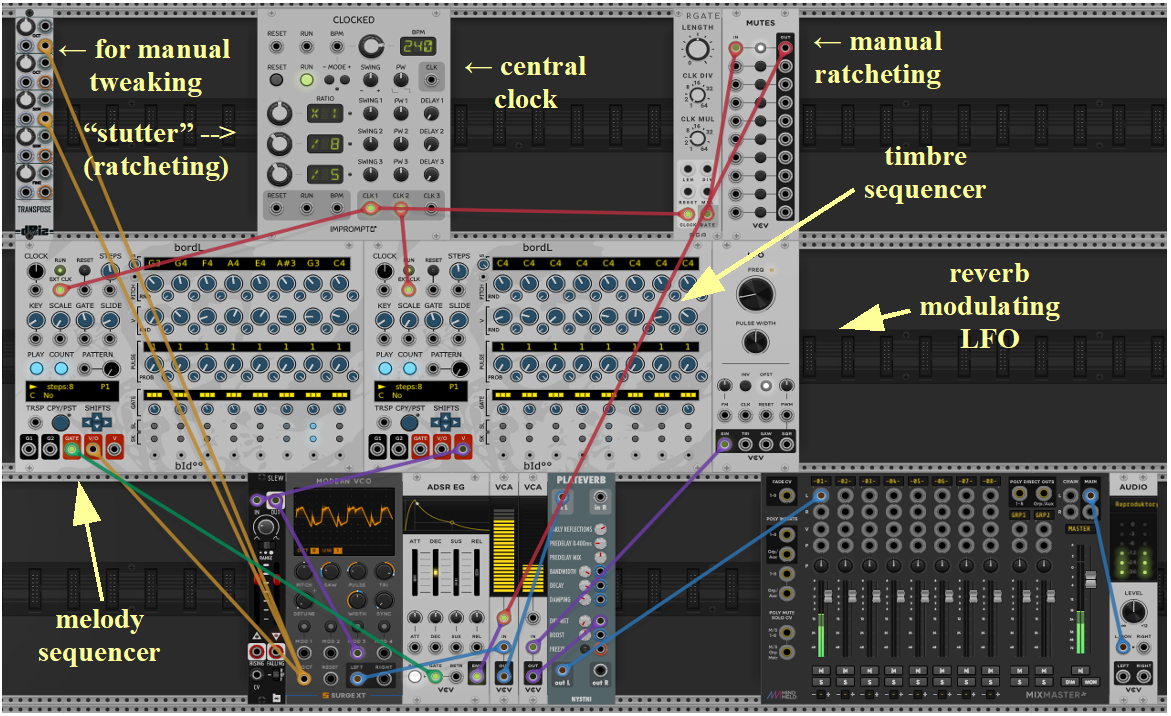The image size is (1171, 716).
Task: Click RESET button on melody bordL sequencer
Action: pos(85,270)
